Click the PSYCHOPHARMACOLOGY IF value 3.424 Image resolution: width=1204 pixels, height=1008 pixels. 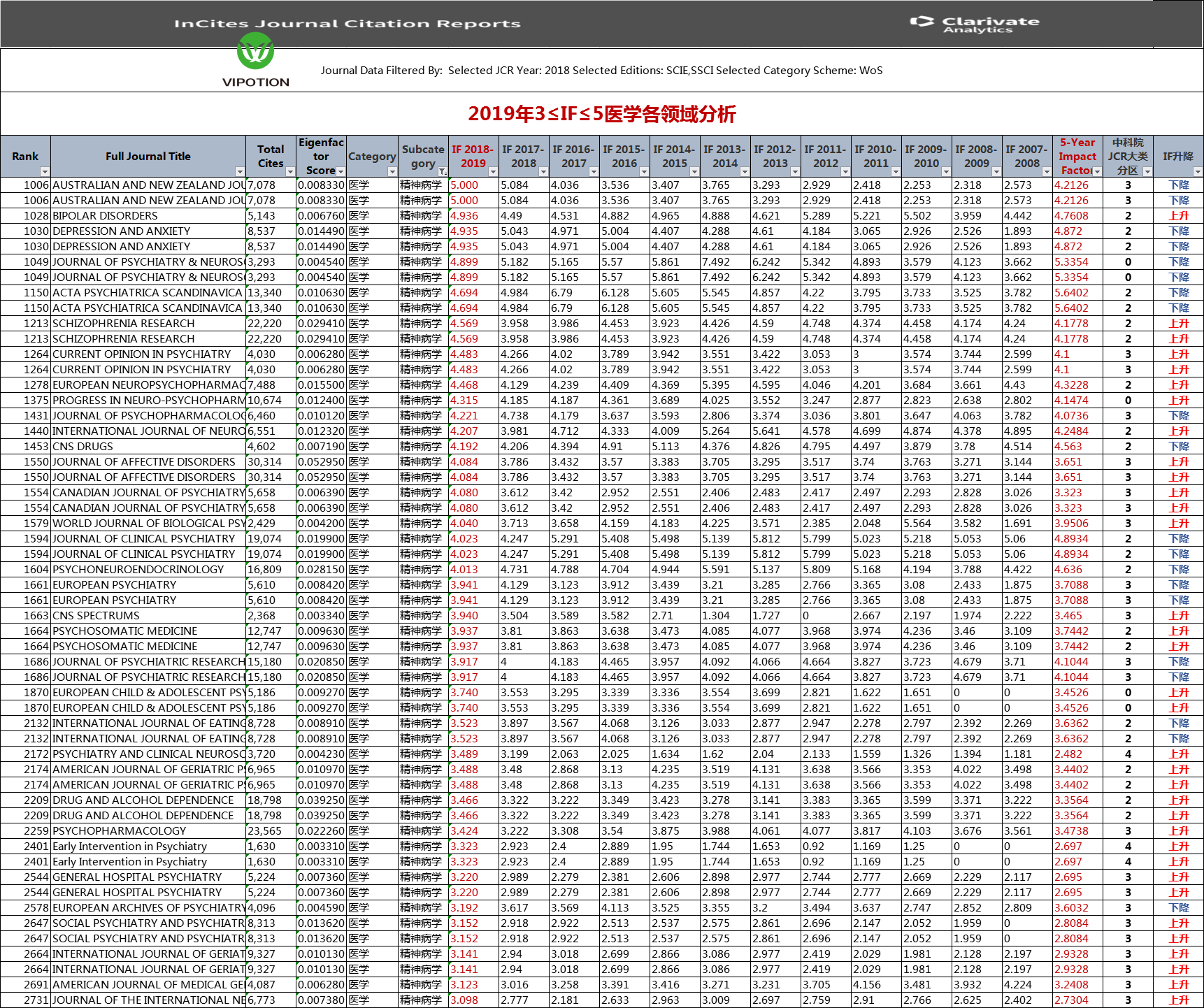464,831
